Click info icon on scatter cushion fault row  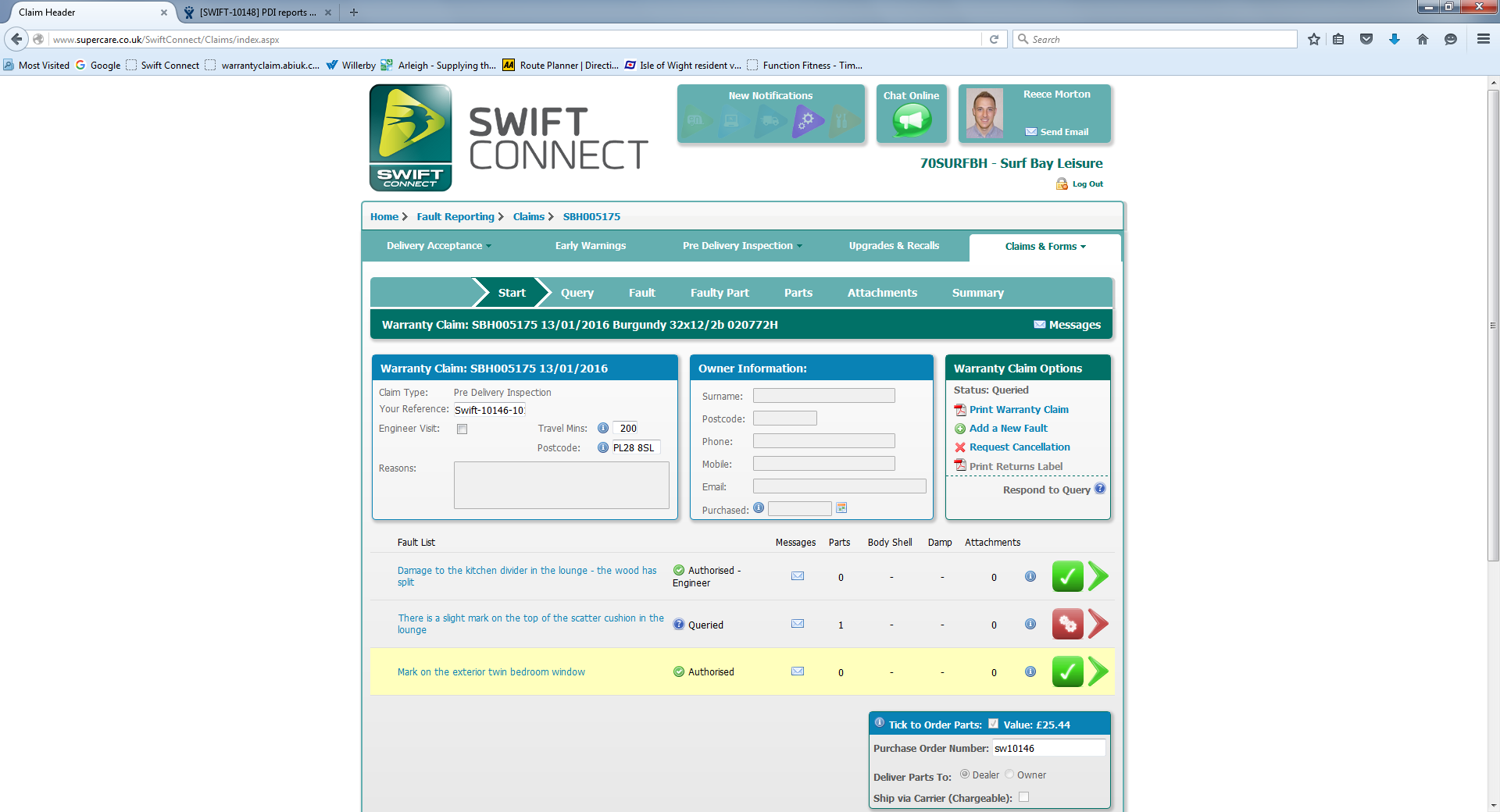[x=1030, y=624]
